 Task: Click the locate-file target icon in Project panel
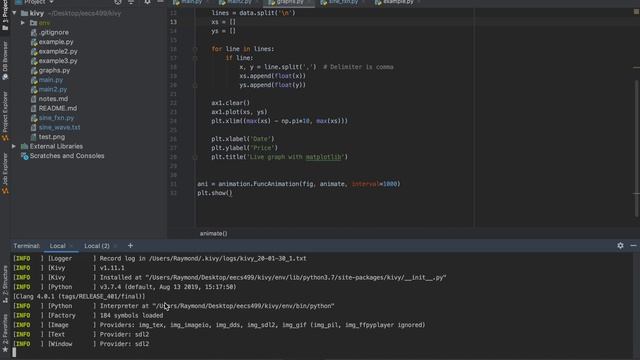pos(118,2)
